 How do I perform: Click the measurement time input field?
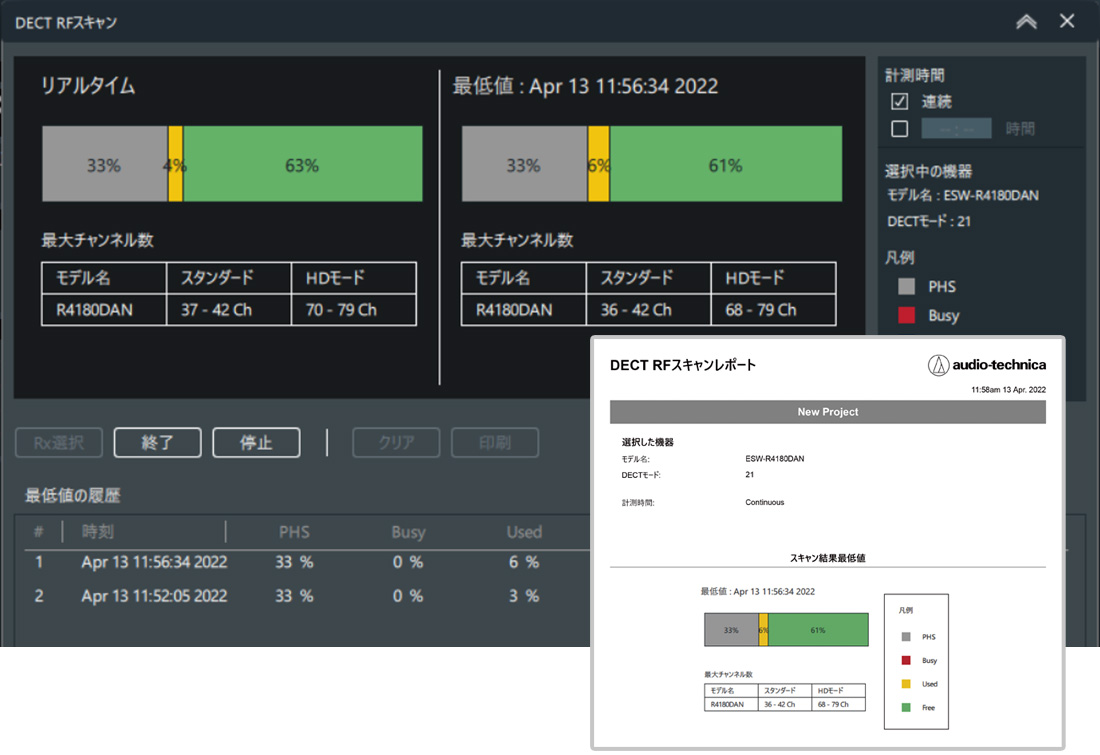click(956, 128)
